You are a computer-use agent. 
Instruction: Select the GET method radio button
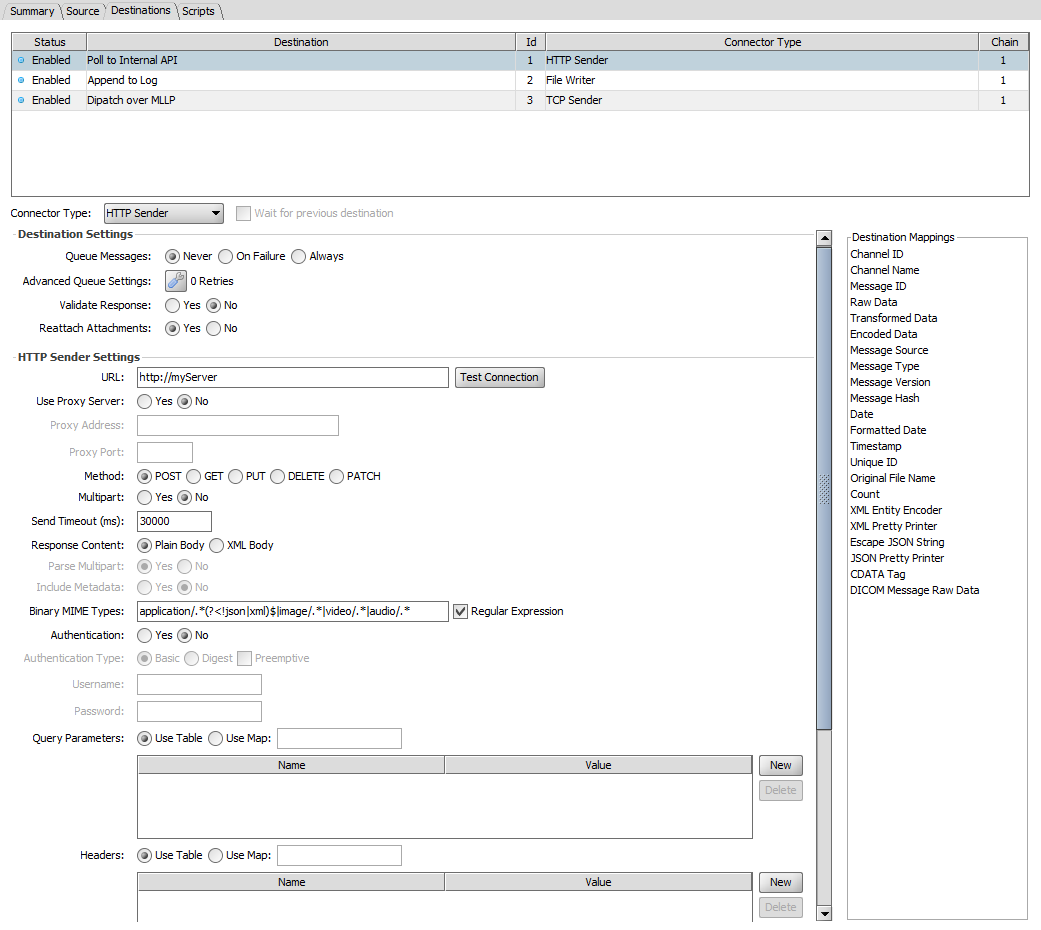(x=194, y=476)
